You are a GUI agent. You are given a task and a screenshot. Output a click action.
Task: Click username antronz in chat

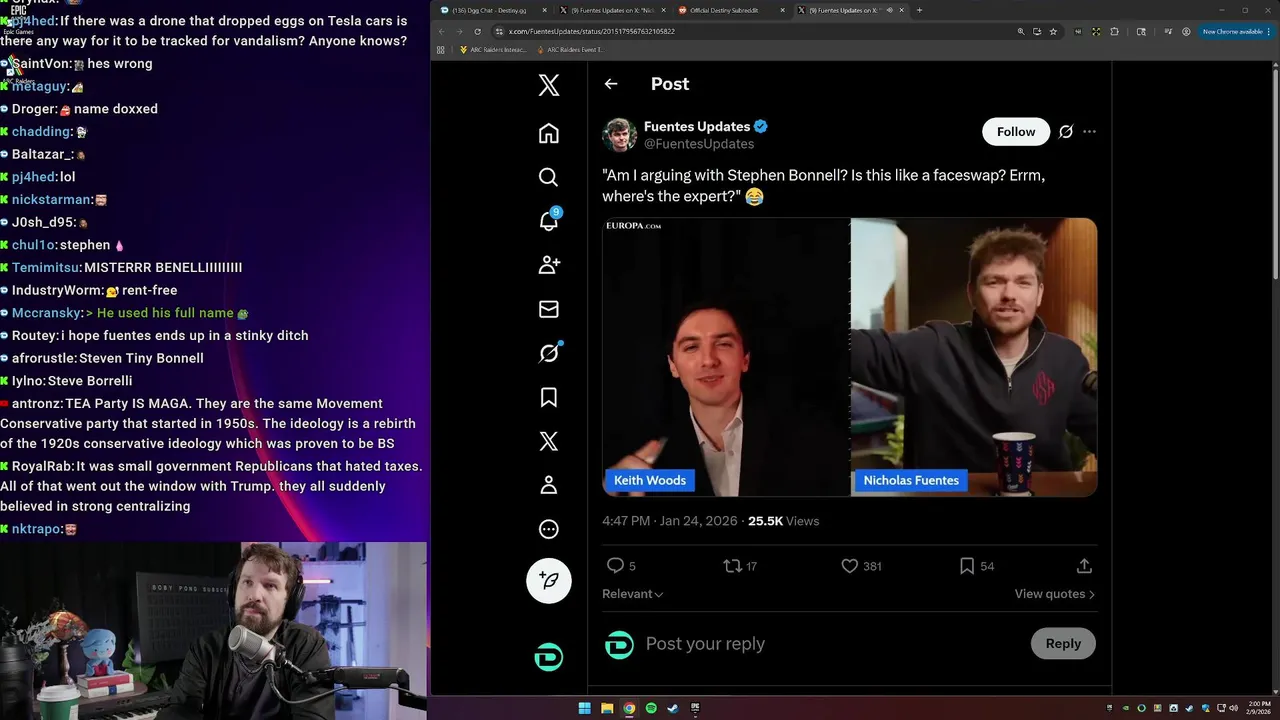37,403
